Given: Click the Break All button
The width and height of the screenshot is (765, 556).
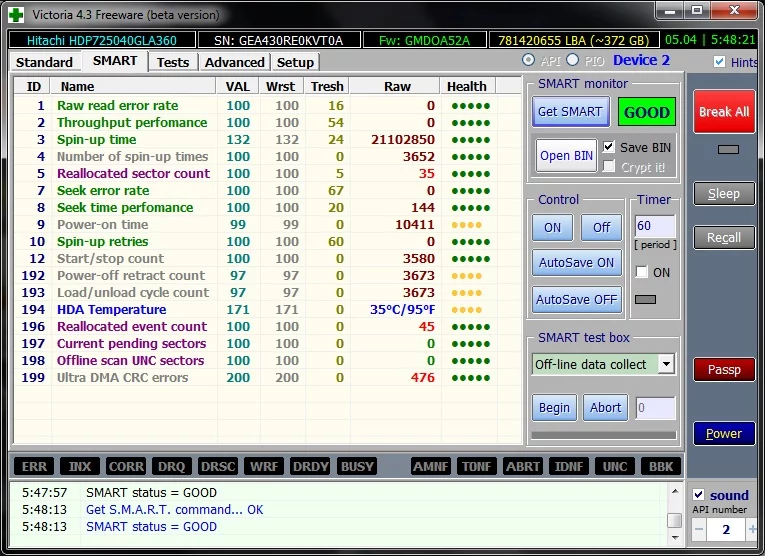Looking at the screenshot, I should [x=724, y=112].
